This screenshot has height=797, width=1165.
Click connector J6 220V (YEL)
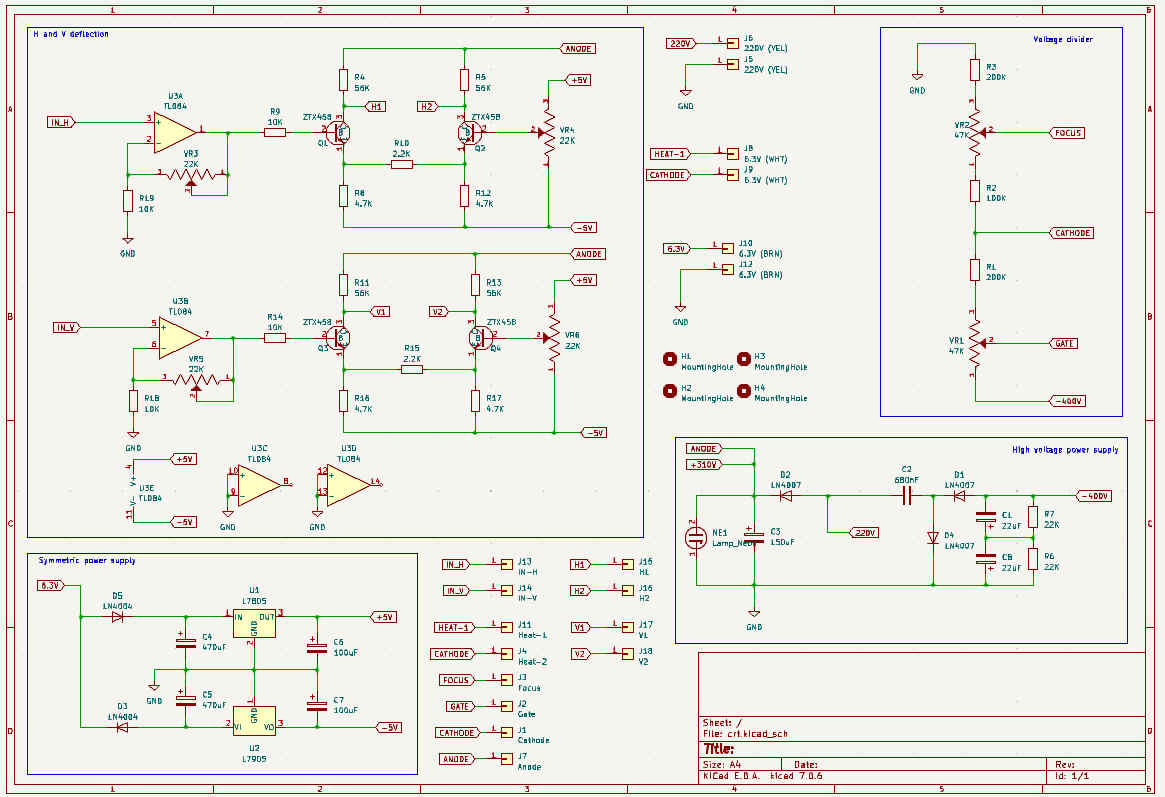click(x=733, y=43)
